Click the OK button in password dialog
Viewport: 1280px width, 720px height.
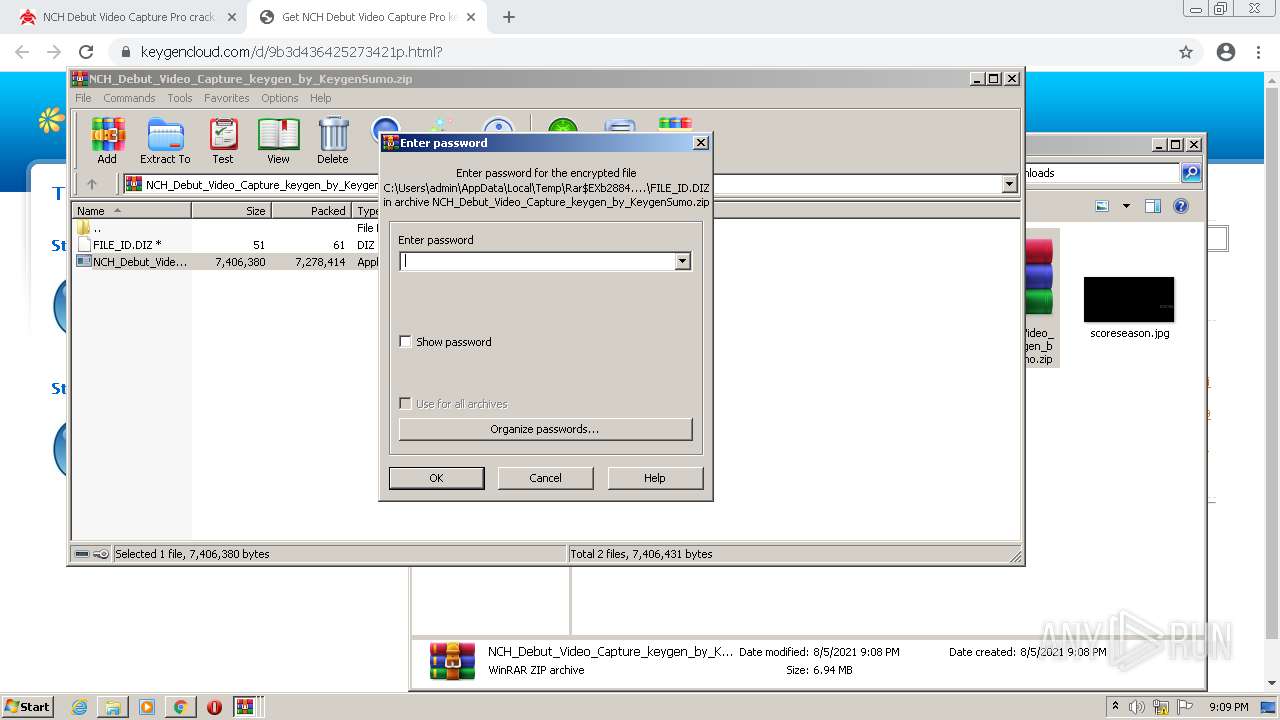436,478
